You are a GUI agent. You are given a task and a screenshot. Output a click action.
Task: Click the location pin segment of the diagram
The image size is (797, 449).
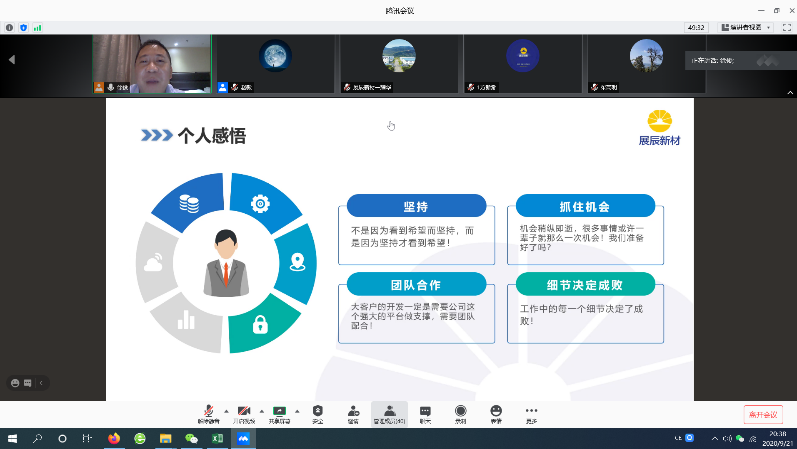pyautogui.click(x=298, y=262)
